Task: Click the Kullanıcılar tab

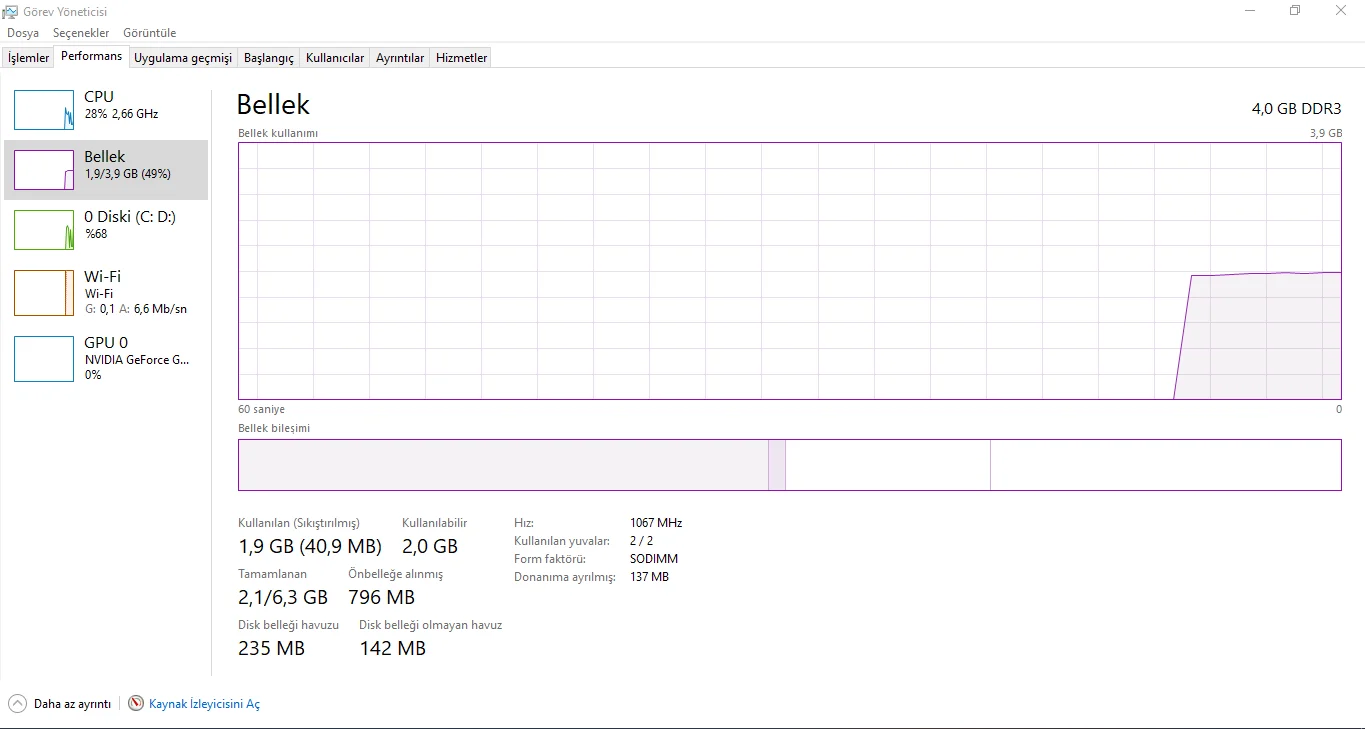Action: coord(334,57)
